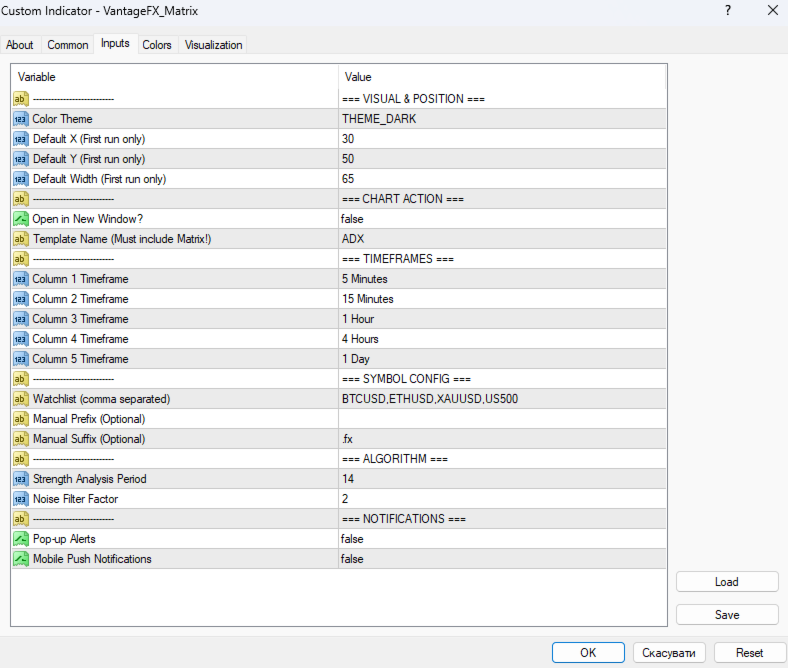The height and width of the screenshot is (668, 788).
Task: Save inputs with the Save button
Action: coord(727,615)
